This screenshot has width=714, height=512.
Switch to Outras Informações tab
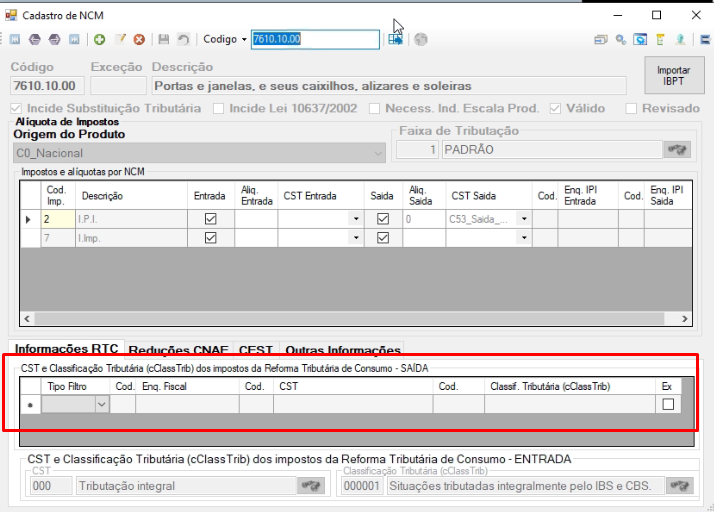[x=342, y=350]
